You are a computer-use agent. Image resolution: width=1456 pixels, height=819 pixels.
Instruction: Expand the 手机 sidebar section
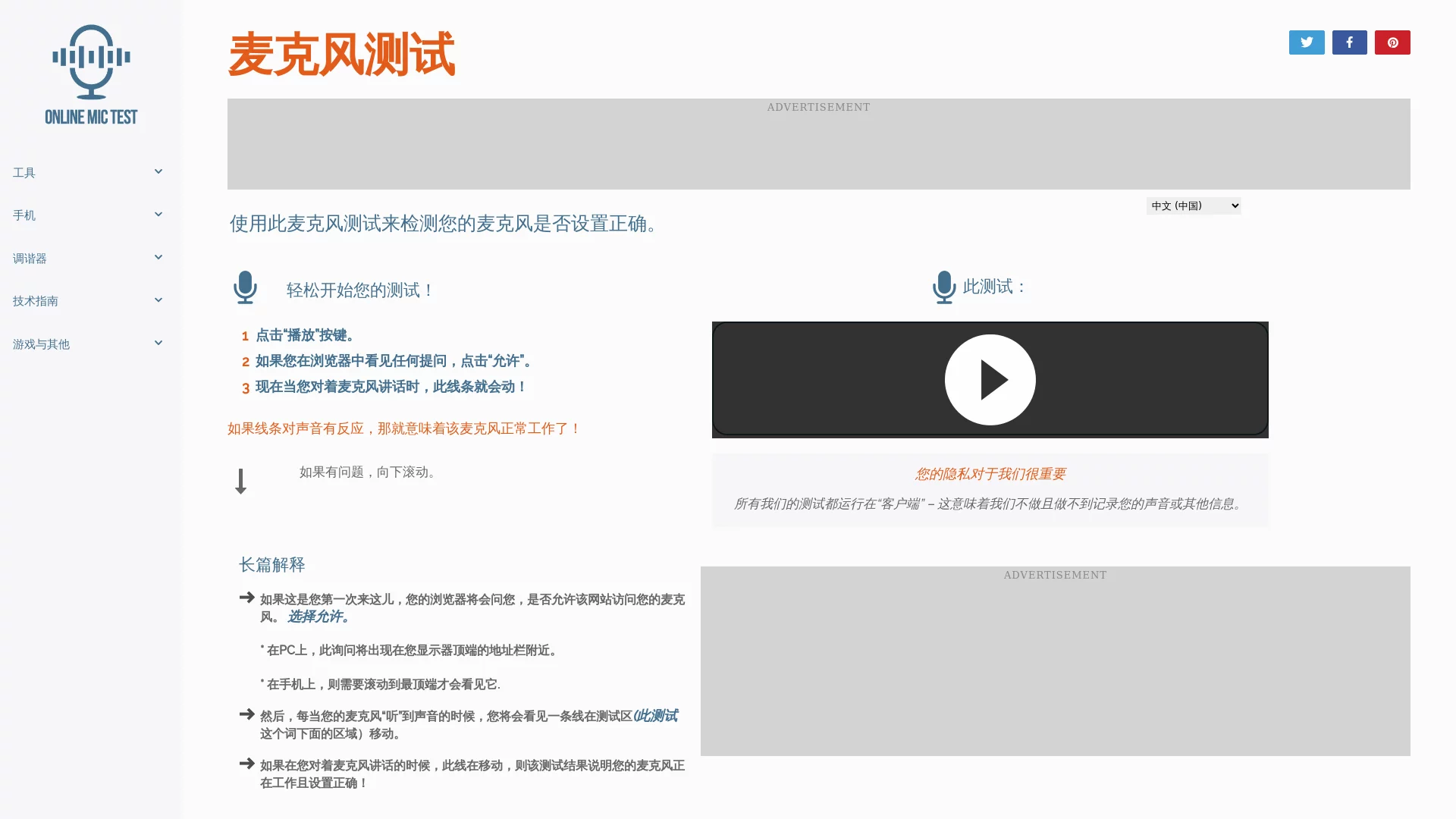[158, 214]
